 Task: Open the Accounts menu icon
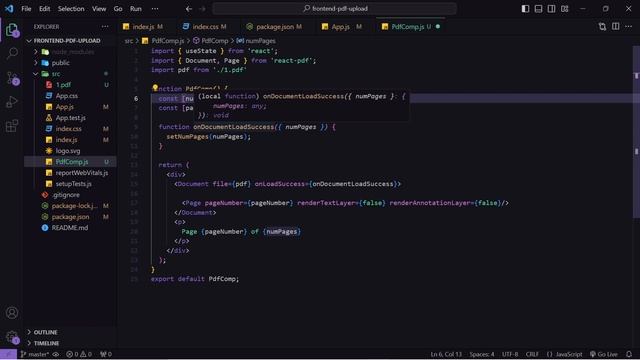[x=12, y=313]
